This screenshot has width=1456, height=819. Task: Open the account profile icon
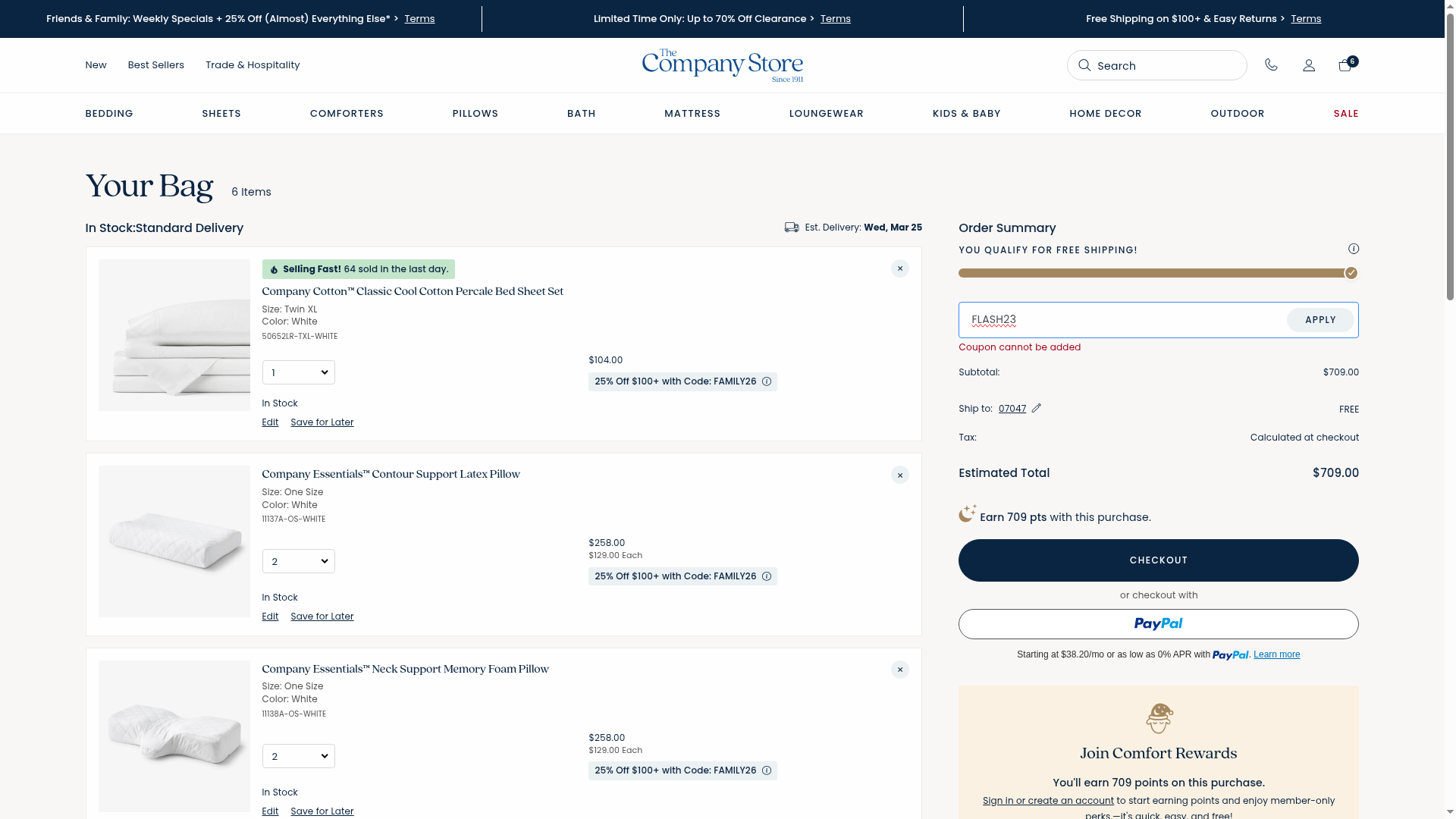1309,65
